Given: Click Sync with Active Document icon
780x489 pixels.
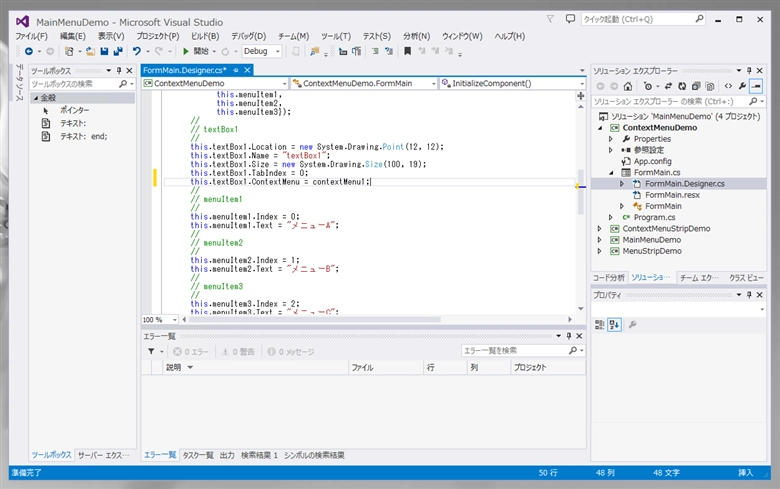Looking at the screenshot, I should 668,86.
